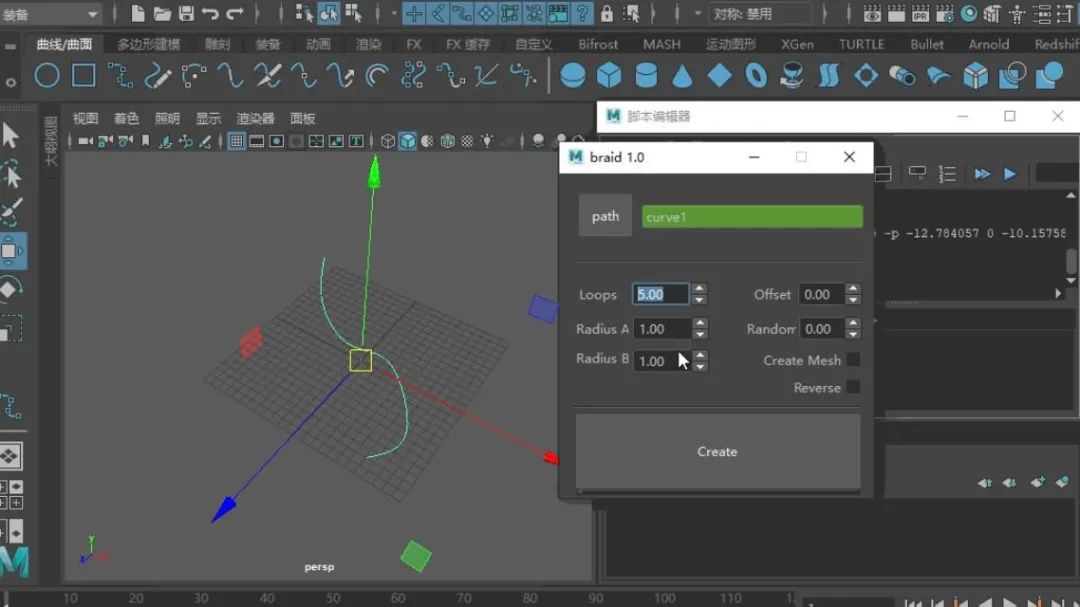
Task: Open the 视图 viewport menu
Action: [x=85, y=119]
